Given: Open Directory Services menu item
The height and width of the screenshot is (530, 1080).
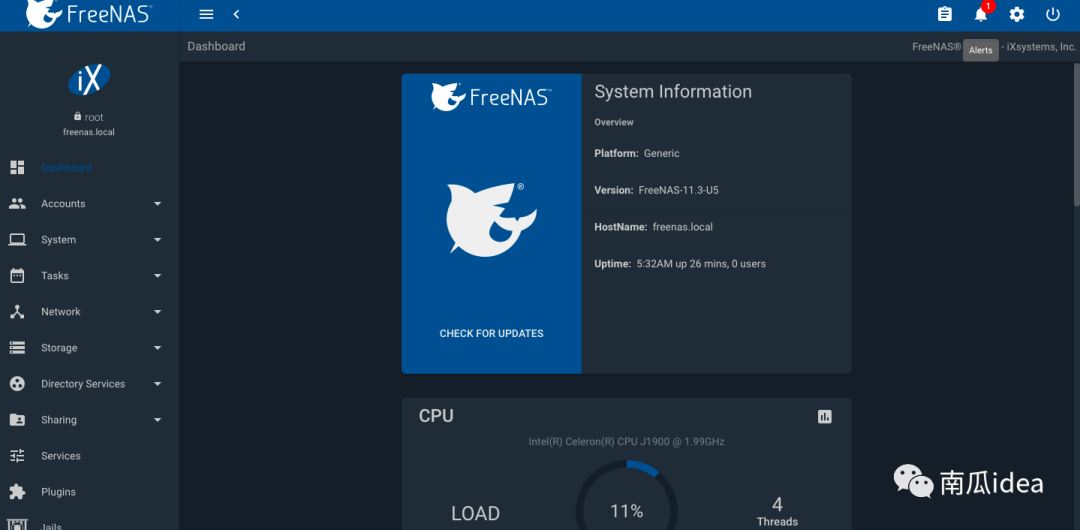Looking at the screenshot, I should [83, 384].
